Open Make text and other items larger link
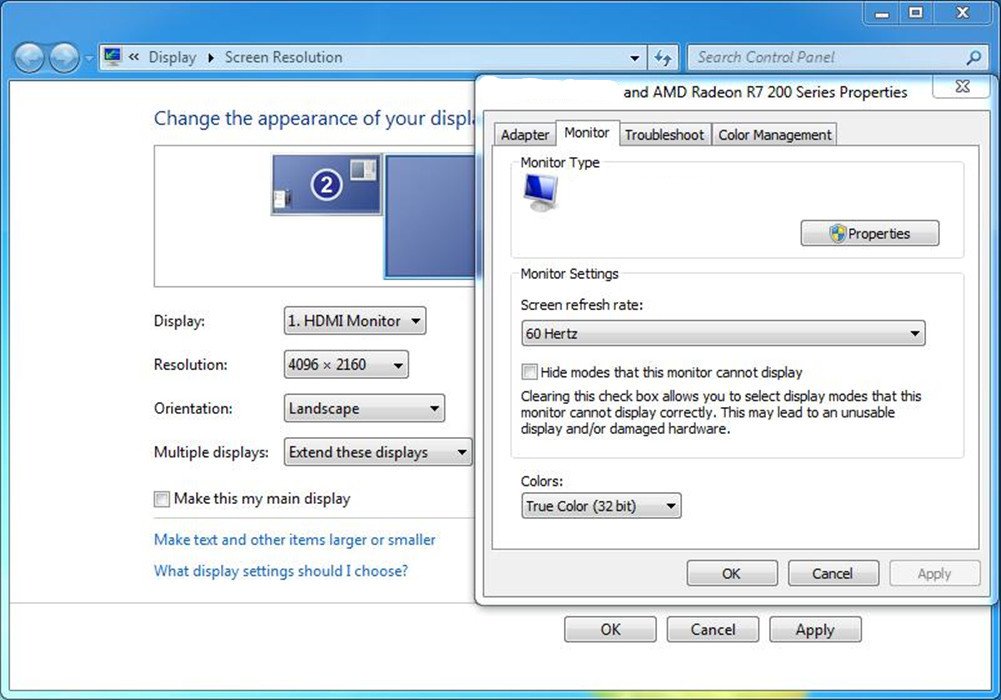Viewport: 1001px width, 700px height. click(x=294, y=540)
